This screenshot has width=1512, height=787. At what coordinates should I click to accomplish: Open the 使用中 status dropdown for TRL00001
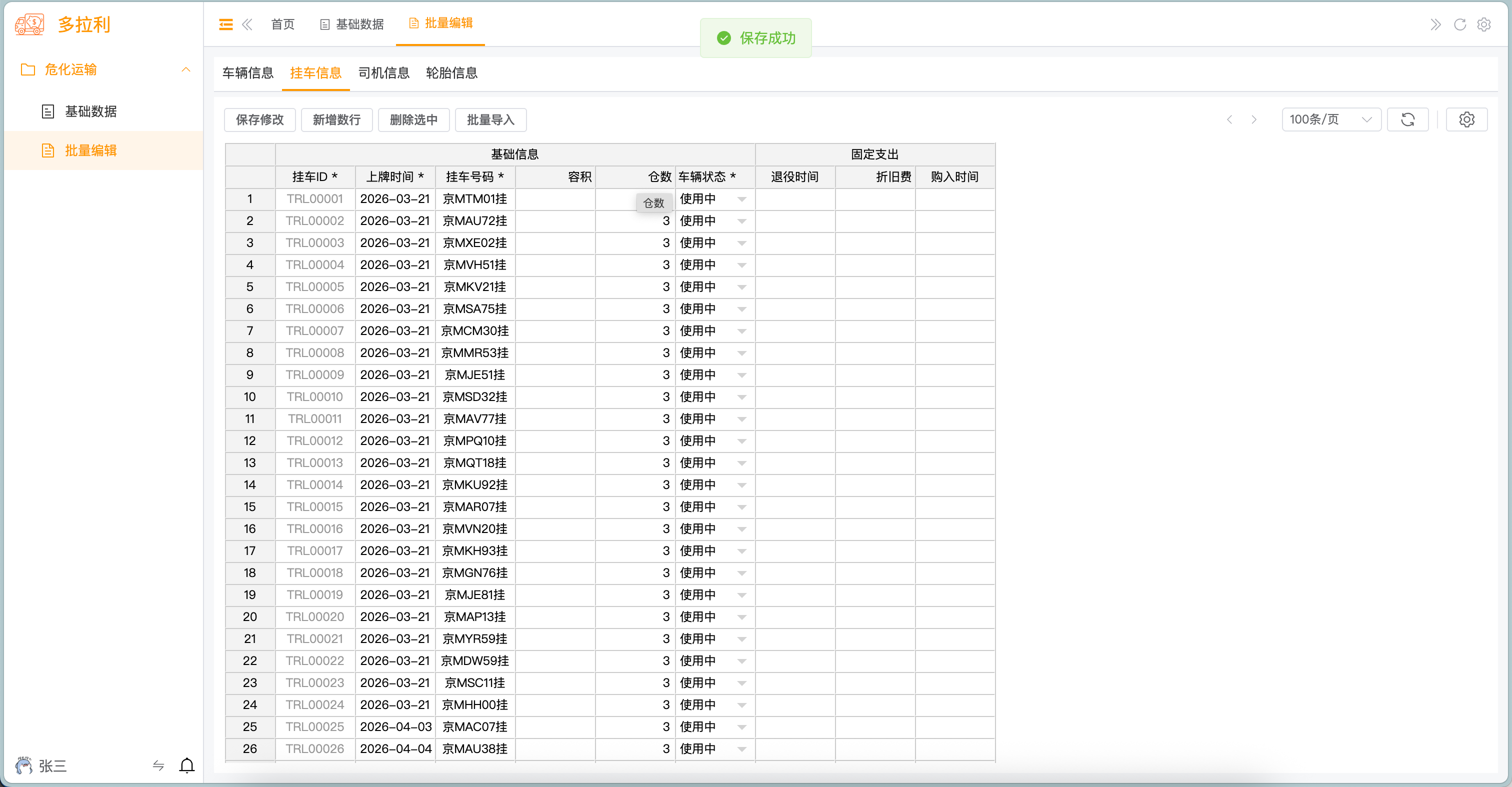(741, 199)
